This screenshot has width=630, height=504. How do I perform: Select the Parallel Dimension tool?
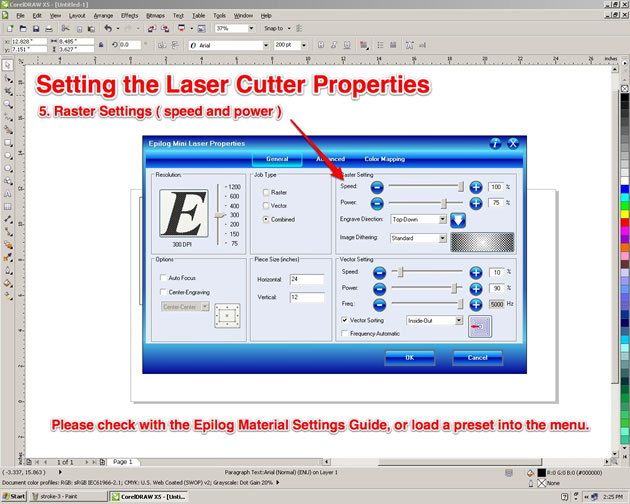tap(8, 219)
